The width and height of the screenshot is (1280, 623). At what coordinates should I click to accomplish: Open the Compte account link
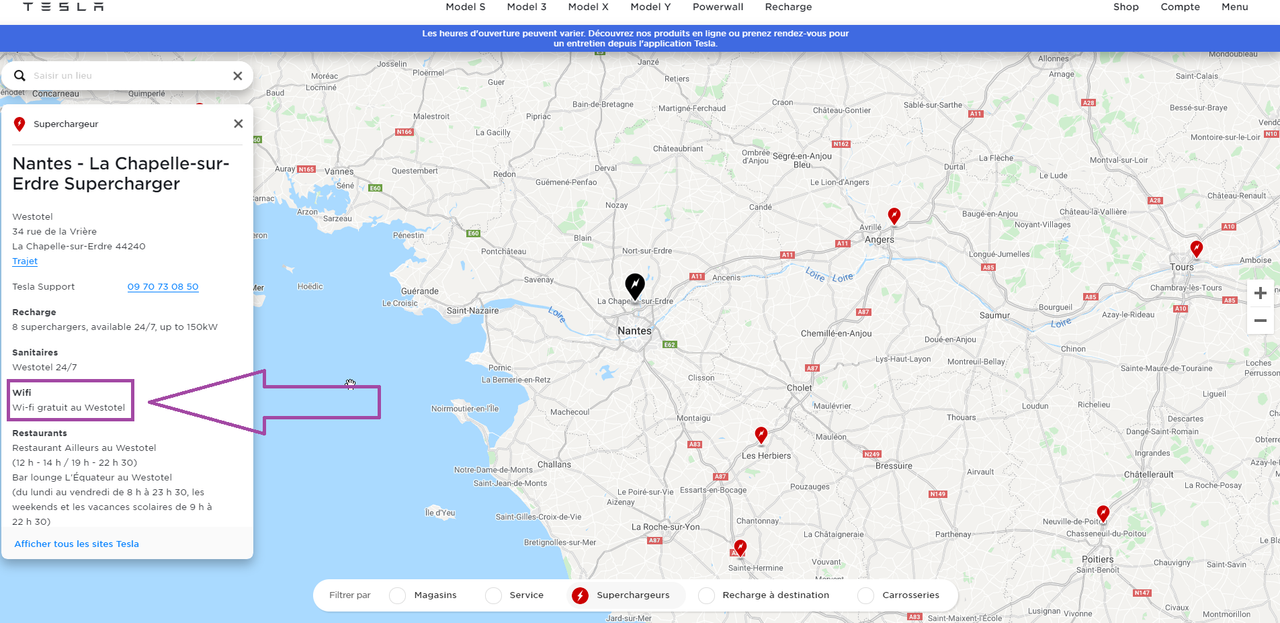tap(1180, 7)
